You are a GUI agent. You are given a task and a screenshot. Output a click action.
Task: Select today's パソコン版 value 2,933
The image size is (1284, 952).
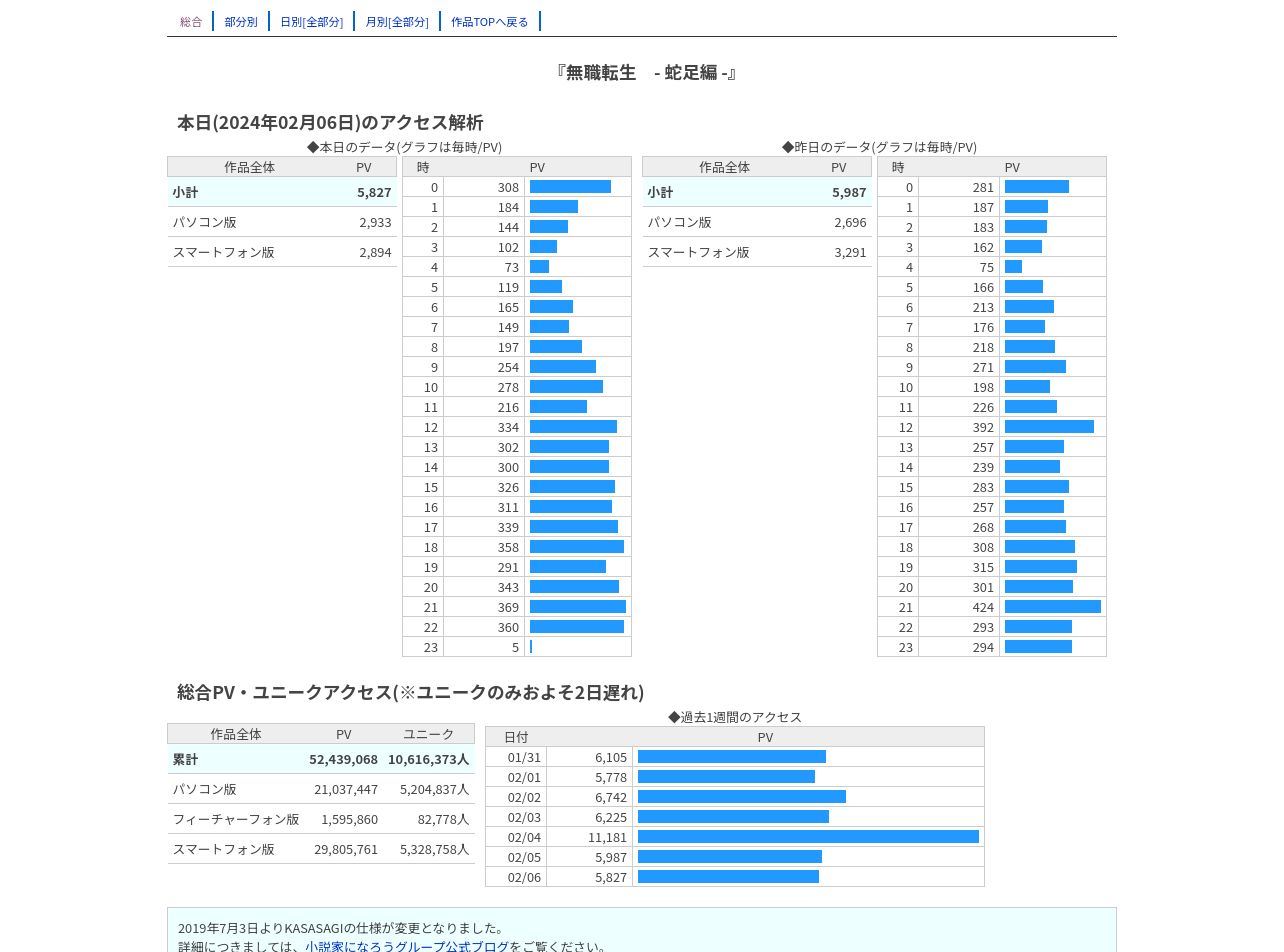[x=375, y=222]
